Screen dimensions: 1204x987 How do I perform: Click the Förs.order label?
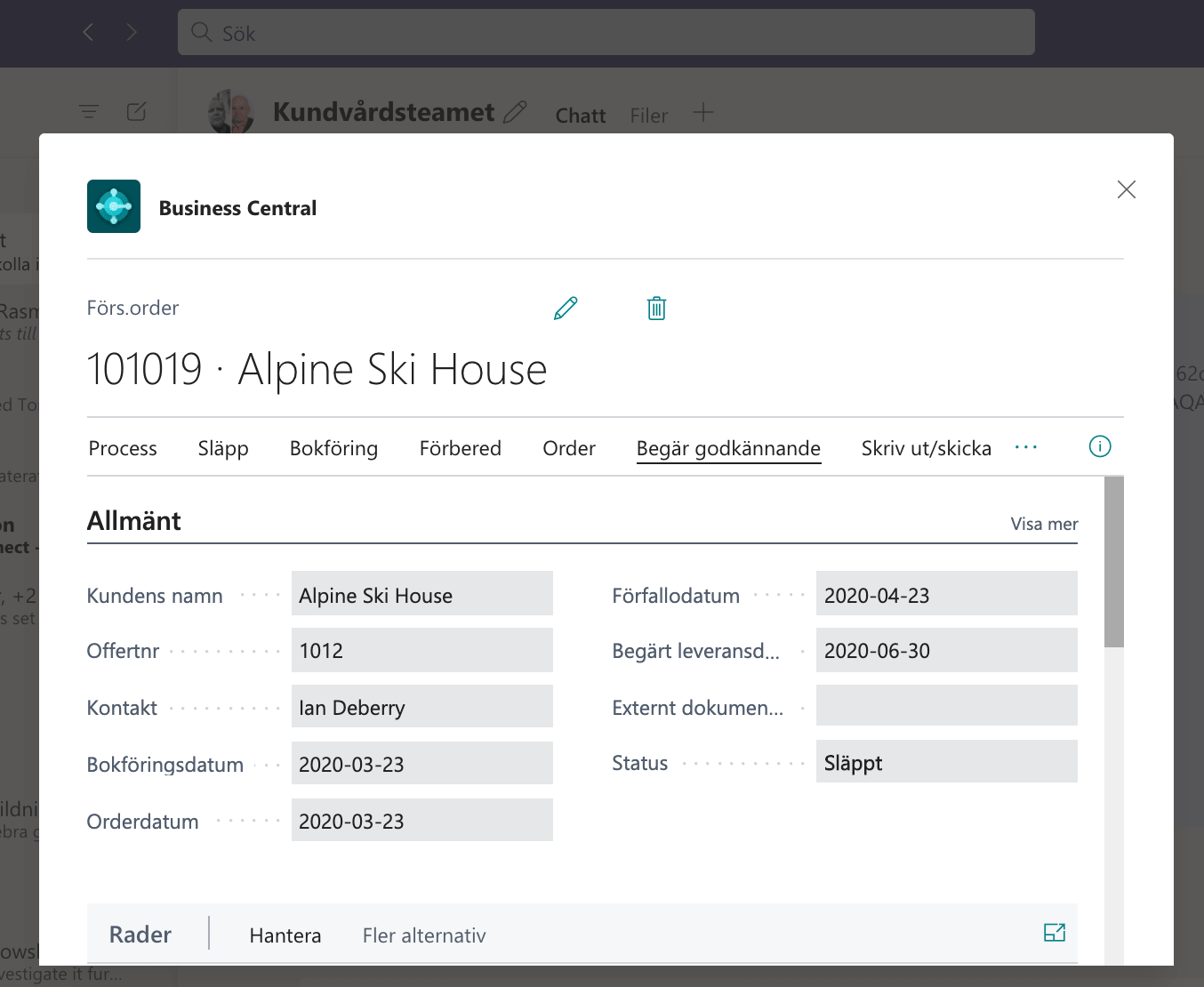point(132,308)
